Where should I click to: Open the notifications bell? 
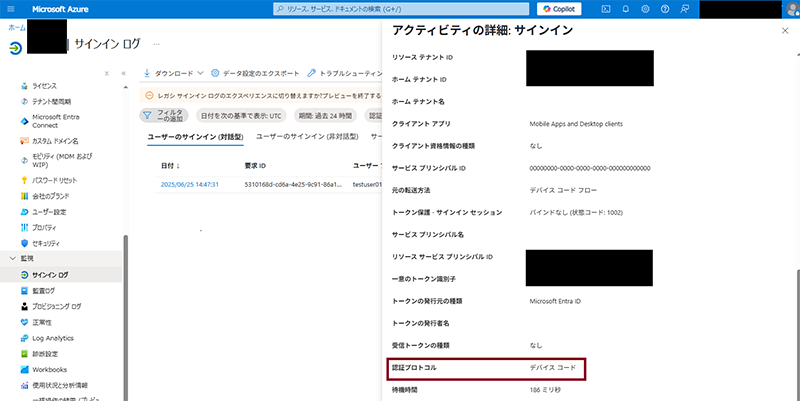pos(626,9)
